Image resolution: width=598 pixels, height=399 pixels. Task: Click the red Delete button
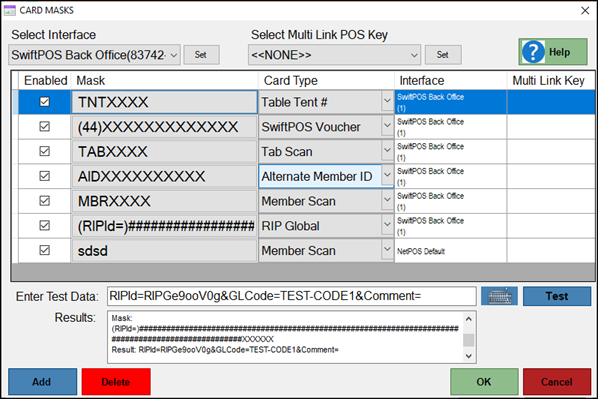click(116, 381)
